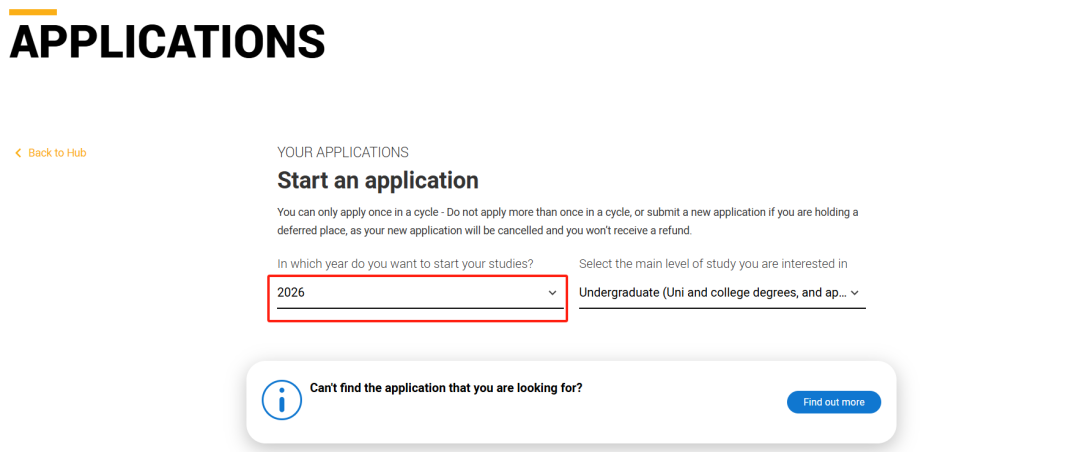Screen dimensions: 1080x452
Task: Click the 'apply once in a cycle' sentence
Action: 568,212
